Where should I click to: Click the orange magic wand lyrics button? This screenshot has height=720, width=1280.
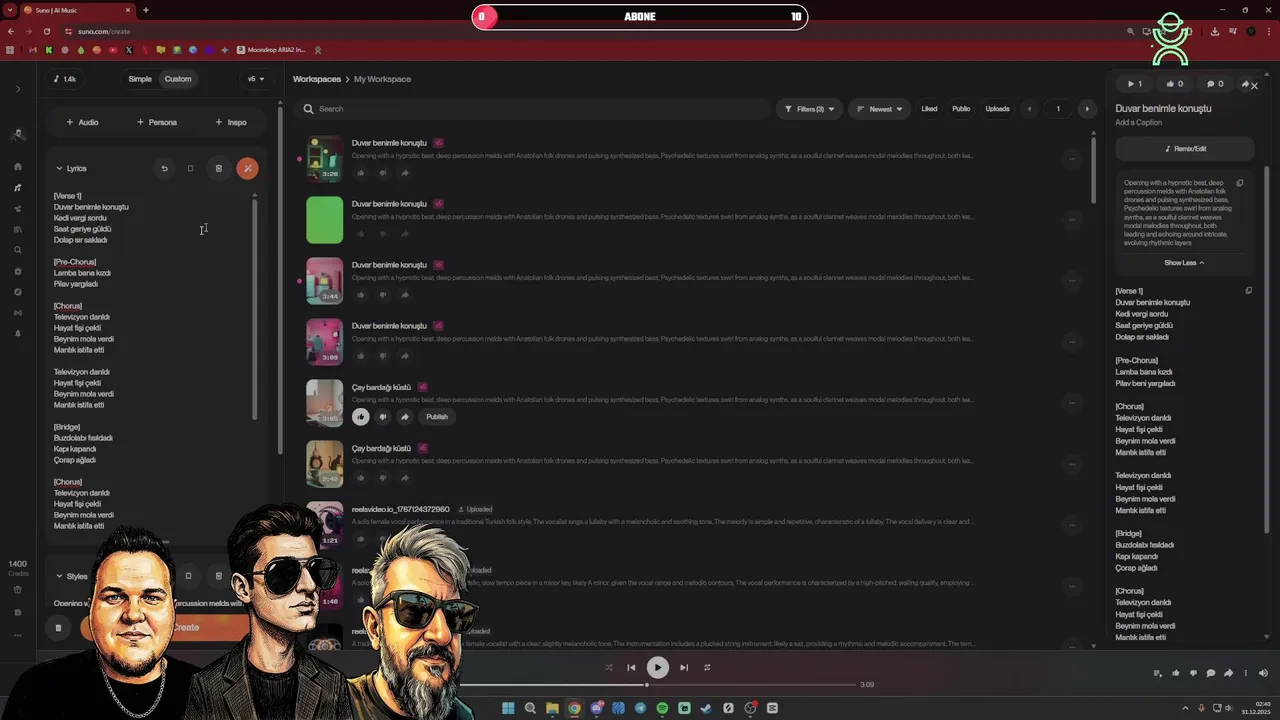coord(247,168)
